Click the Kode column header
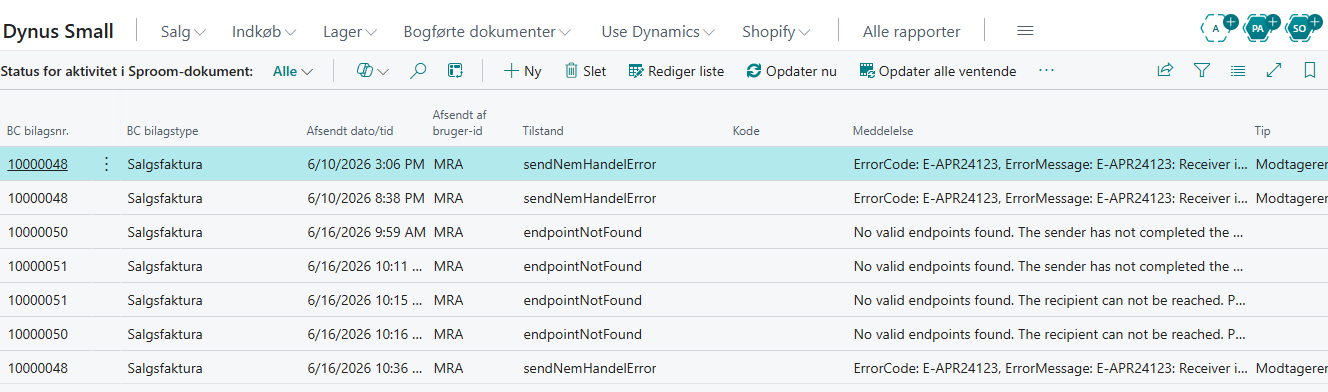Viewport: 1328px width, 392px height. [746, 131]
